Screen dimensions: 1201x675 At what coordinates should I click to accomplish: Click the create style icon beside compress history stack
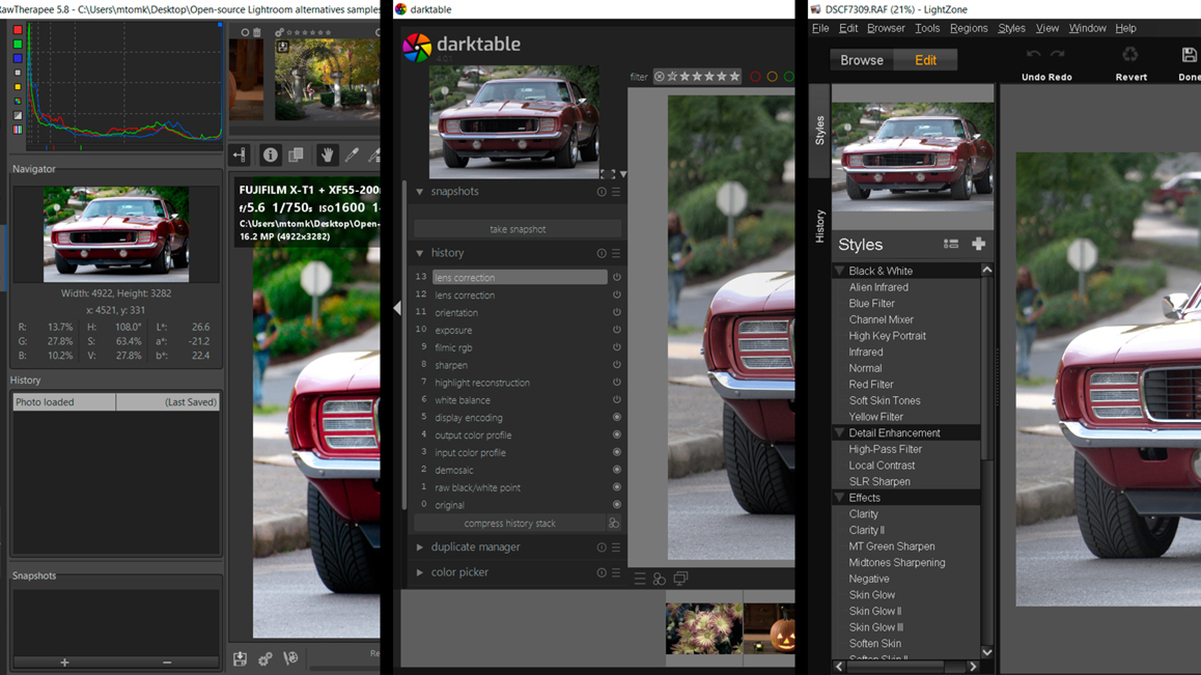tap(614, 523)
